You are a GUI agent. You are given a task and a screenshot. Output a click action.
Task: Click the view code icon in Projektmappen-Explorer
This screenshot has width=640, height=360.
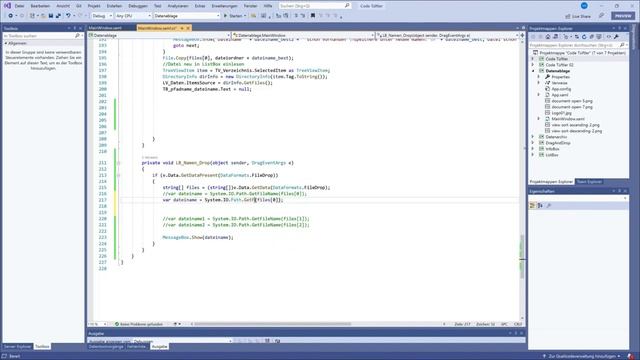click(x=609, y=37)
